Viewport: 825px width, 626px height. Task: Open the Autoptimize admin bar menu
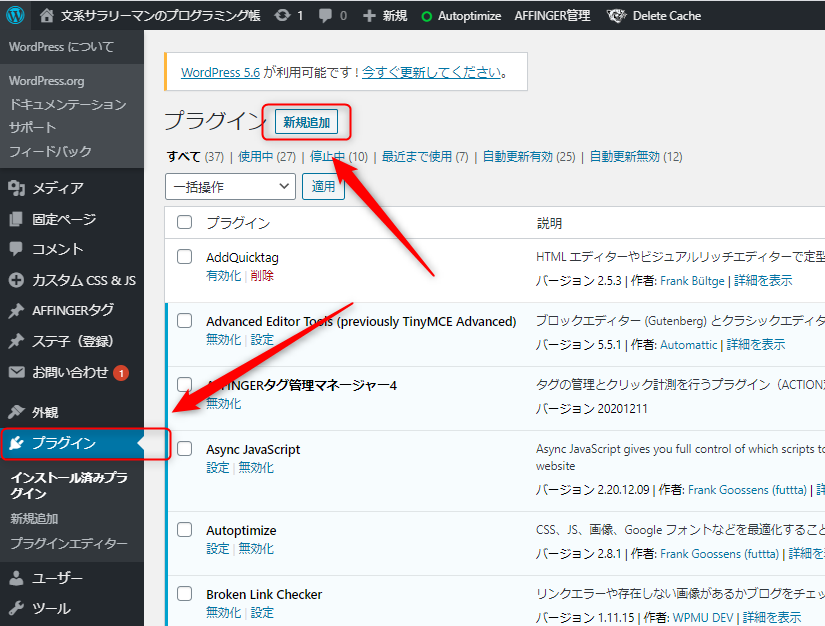coord(469,16)
